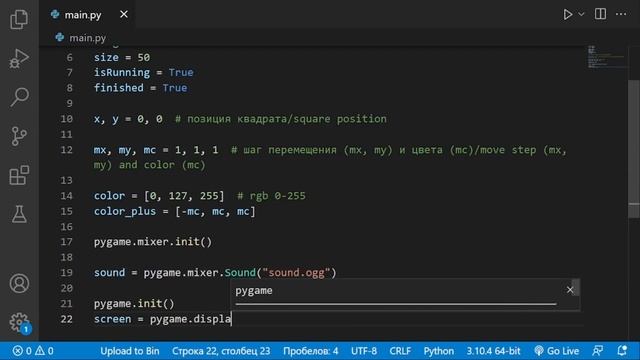Open the Accounts menu icon
This screenshot has height=360, width=640.
click(x=19, y=283)
